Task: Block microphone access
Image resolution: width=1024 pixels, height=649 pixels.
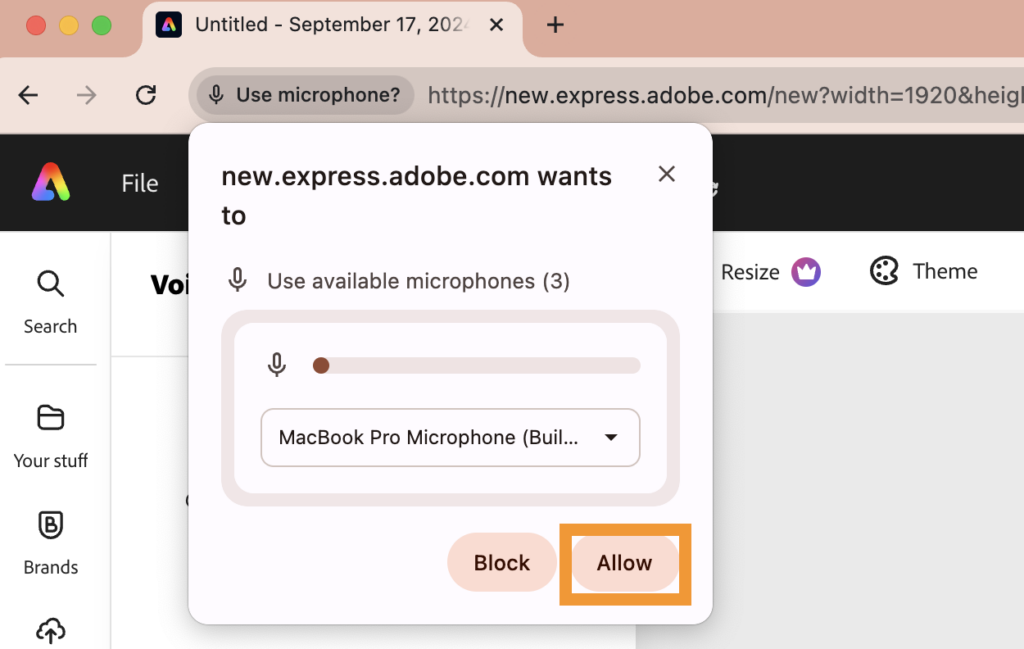Action: 501,563
